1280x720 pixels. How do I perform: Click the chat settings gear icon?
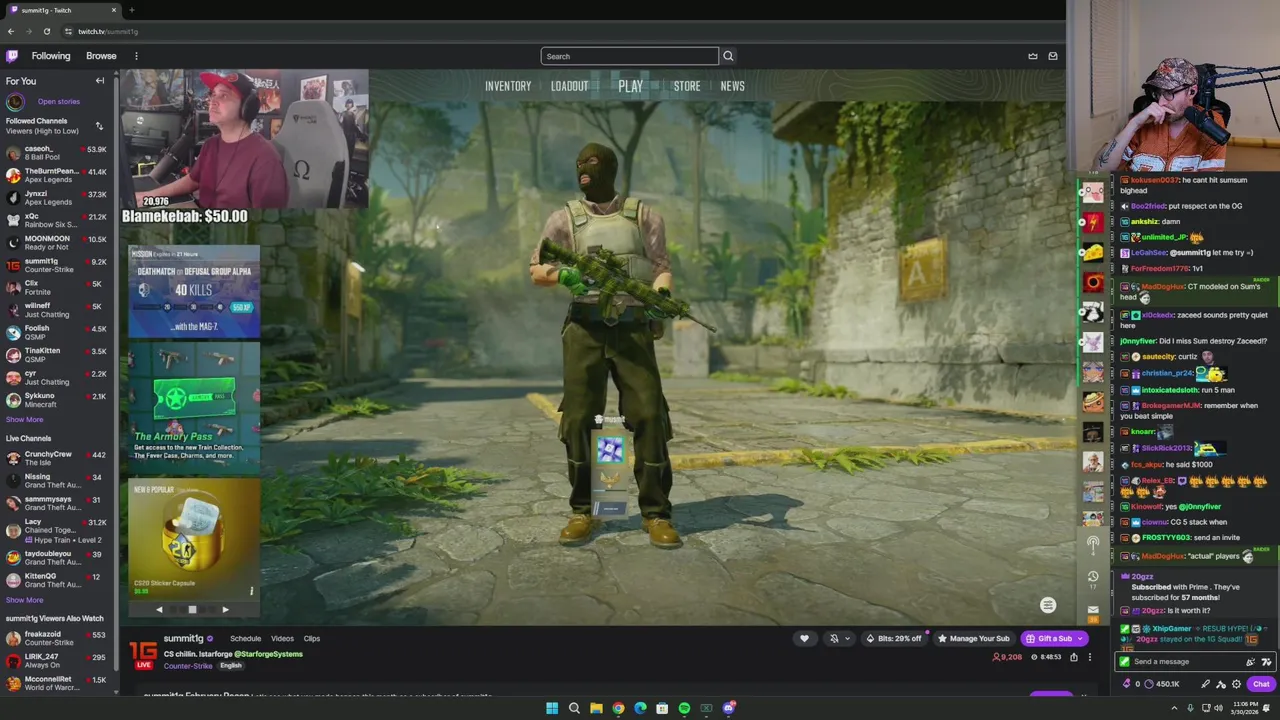(x=1236, y=684)
